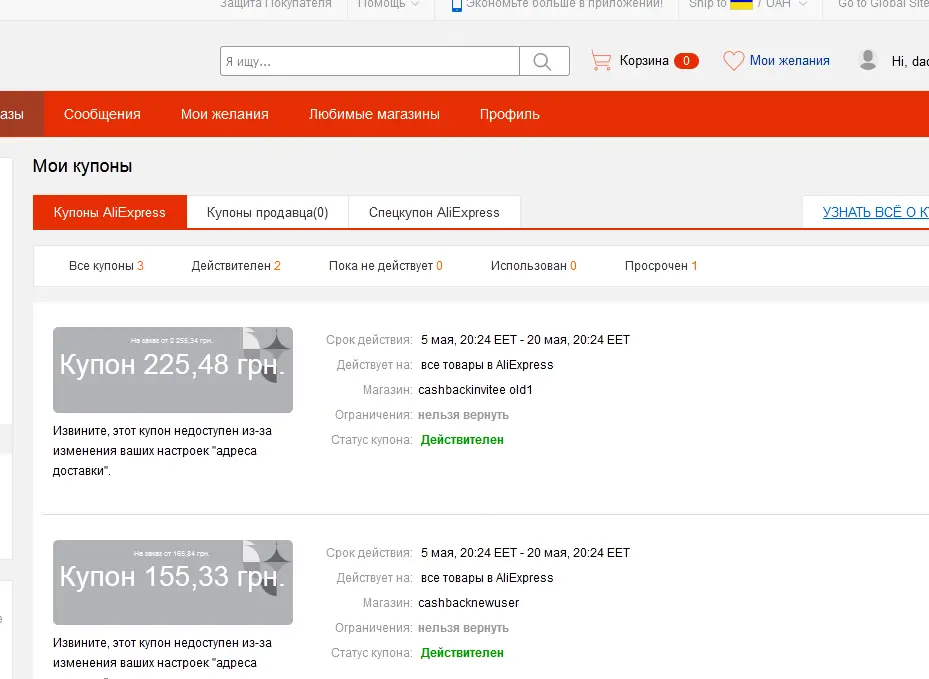Click validity dates of cashbackinvitee coupon
Image resolution: width=929 pixels, height=679 pixels.
coord(526,340)
